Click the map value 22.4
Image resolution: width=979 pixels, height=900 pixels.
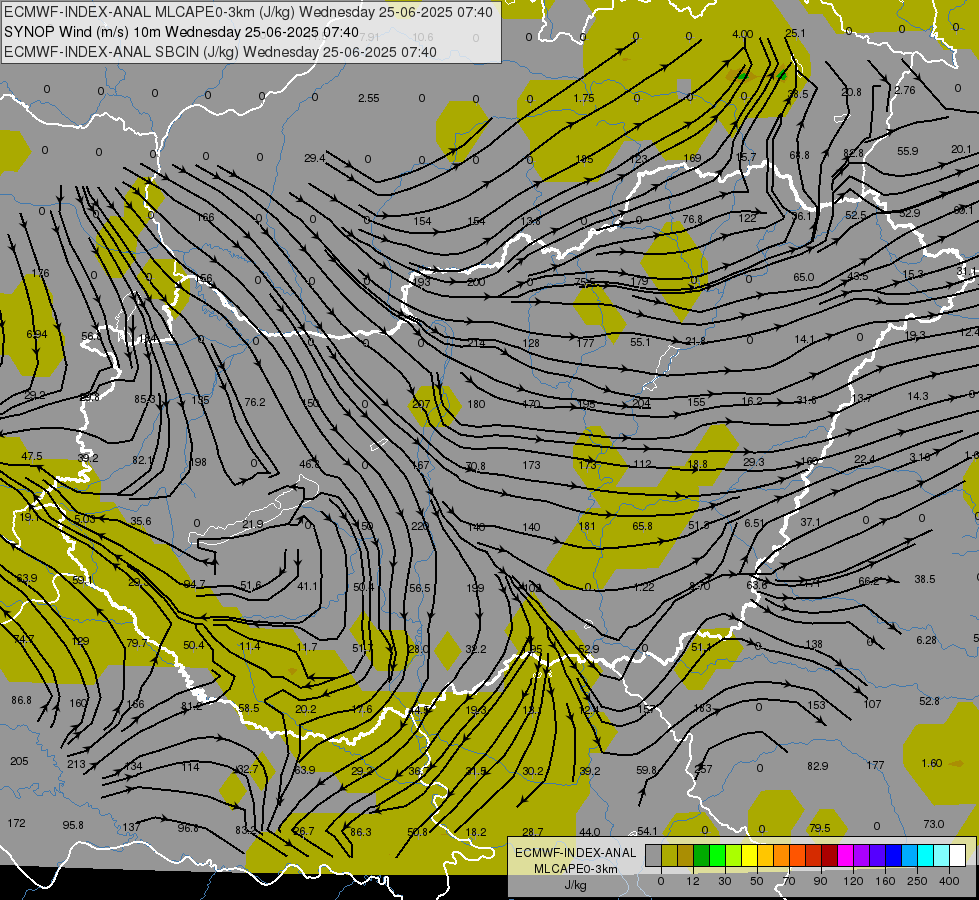click(x=865, y=459)
